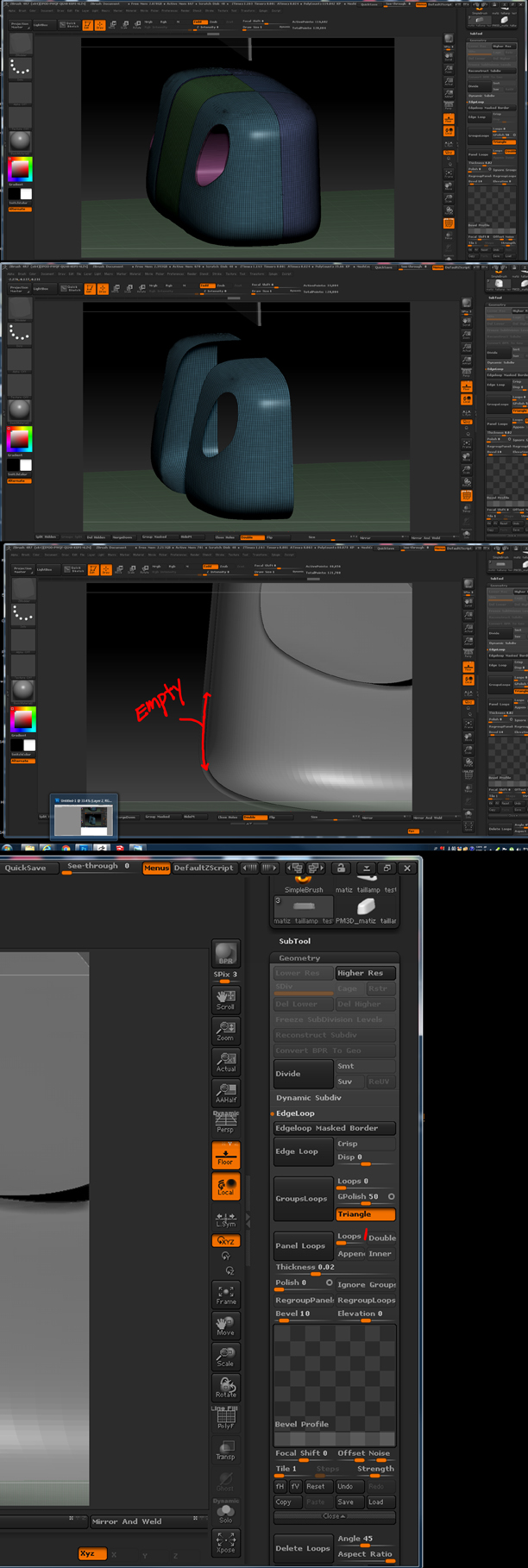528x1568 pixels.
Task: Click Edgeloop Masked Border button
Action: pyautogui.click(x=335, y=1128)
